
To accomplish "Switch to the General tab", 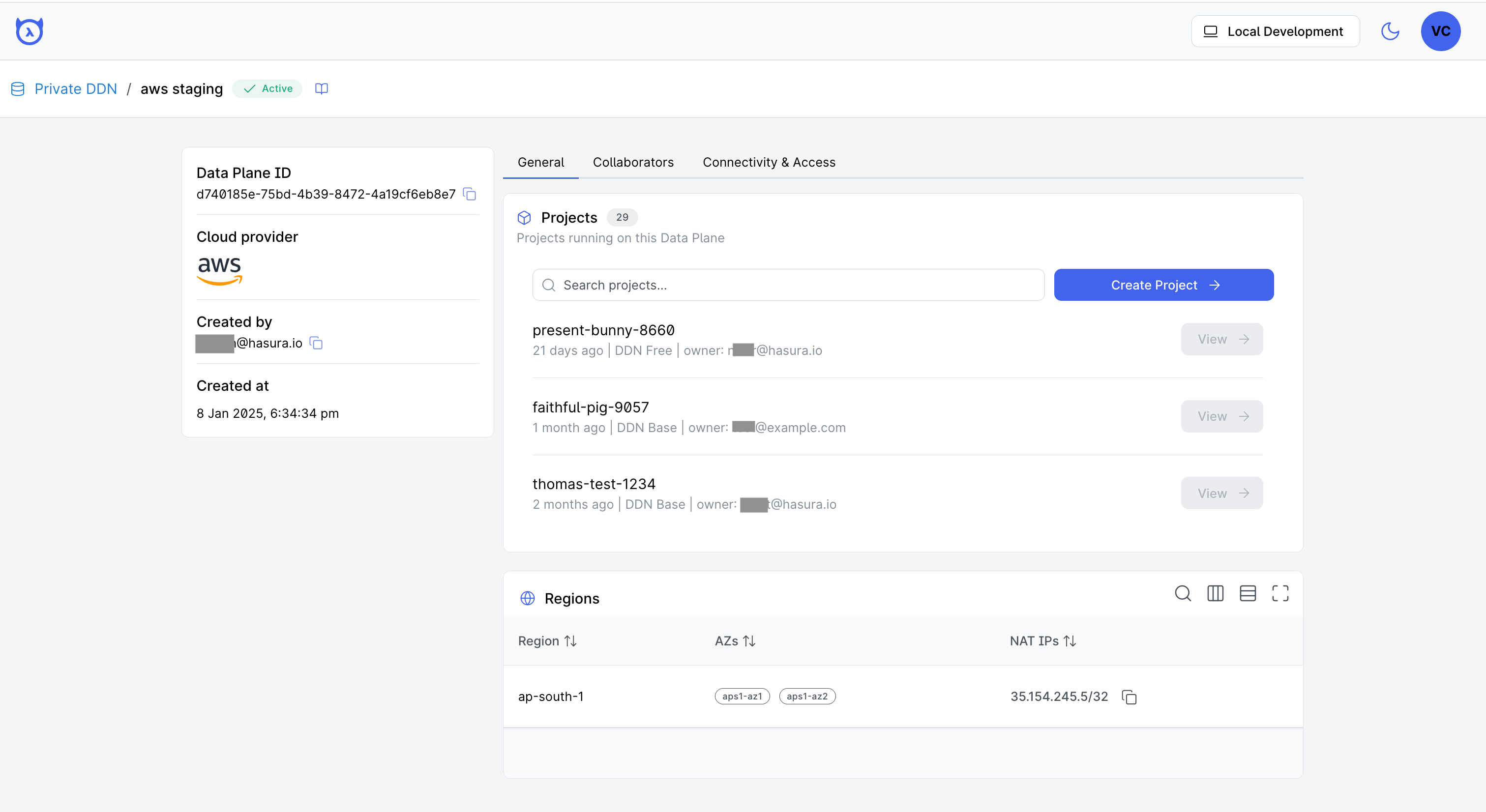I will coord(540,163).
